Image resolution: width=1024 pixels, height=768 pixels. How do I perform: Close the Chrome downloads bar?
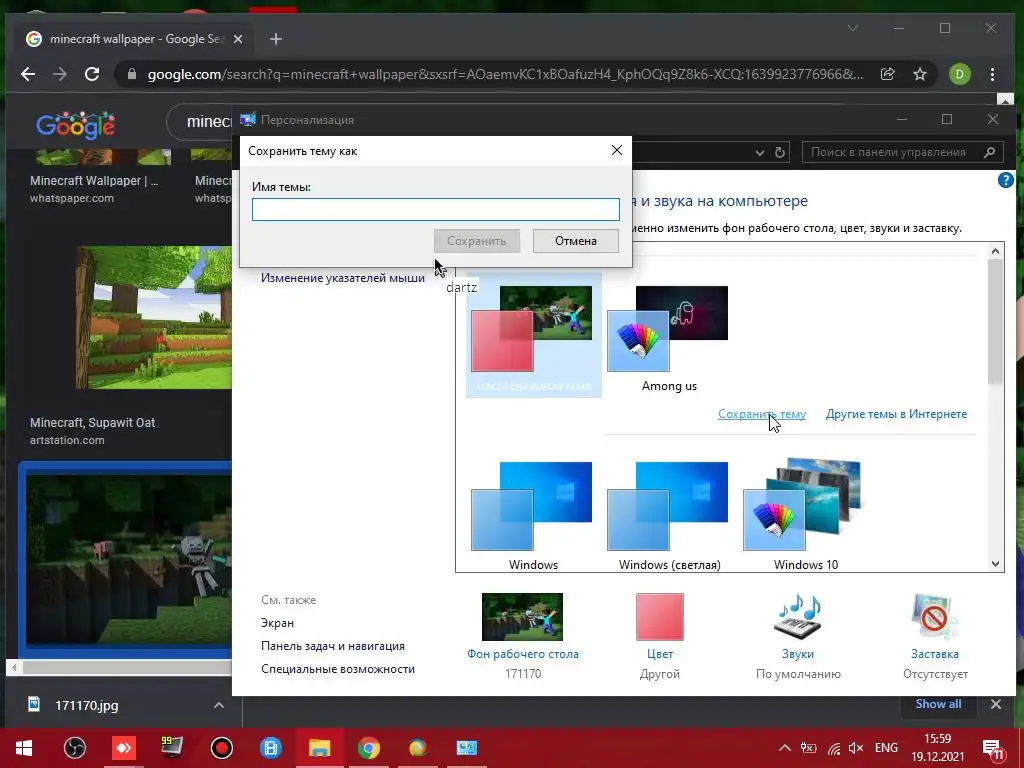pos(996,704)
